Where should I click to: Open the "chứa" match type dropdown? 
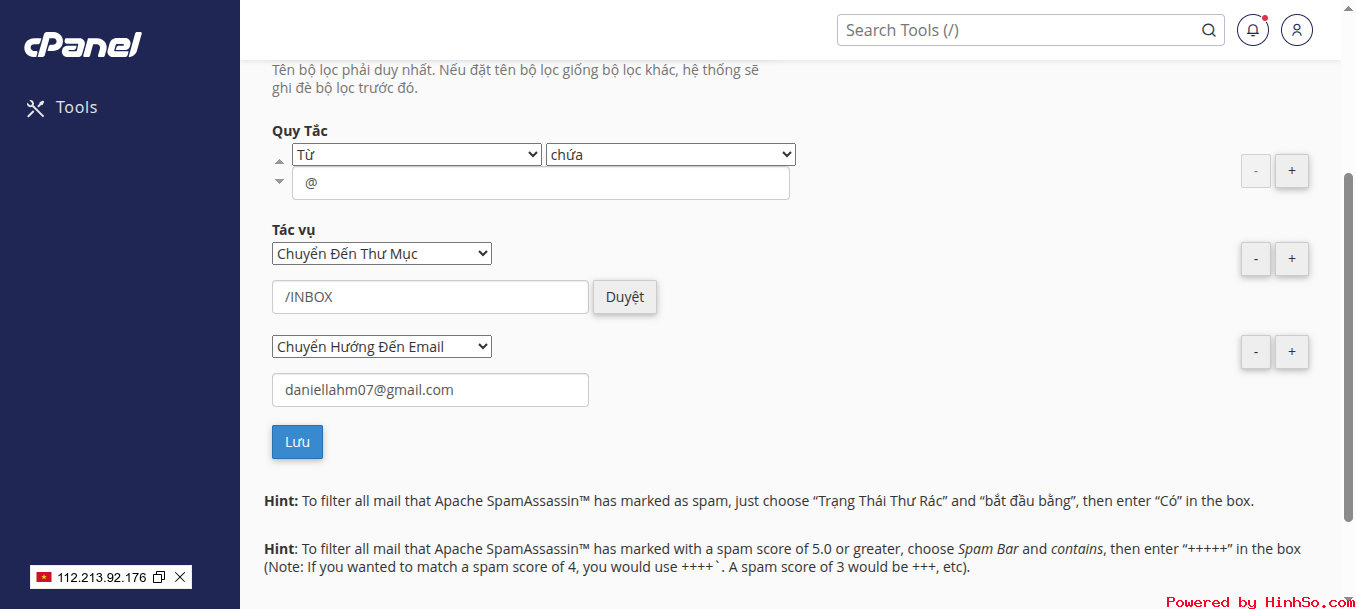671,155
